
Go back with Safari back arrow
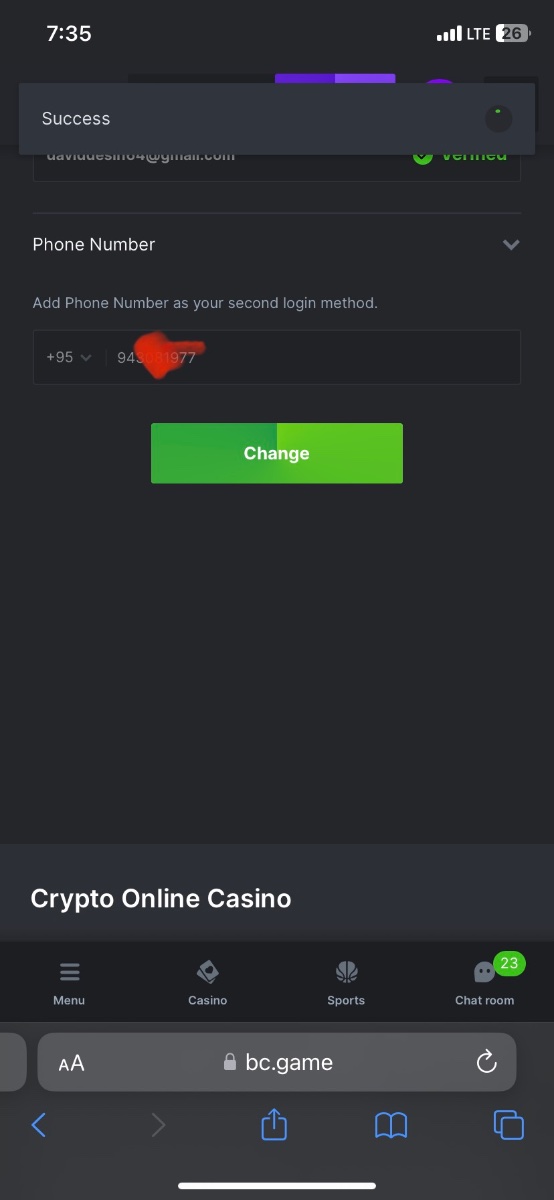tap(39, 1125)
